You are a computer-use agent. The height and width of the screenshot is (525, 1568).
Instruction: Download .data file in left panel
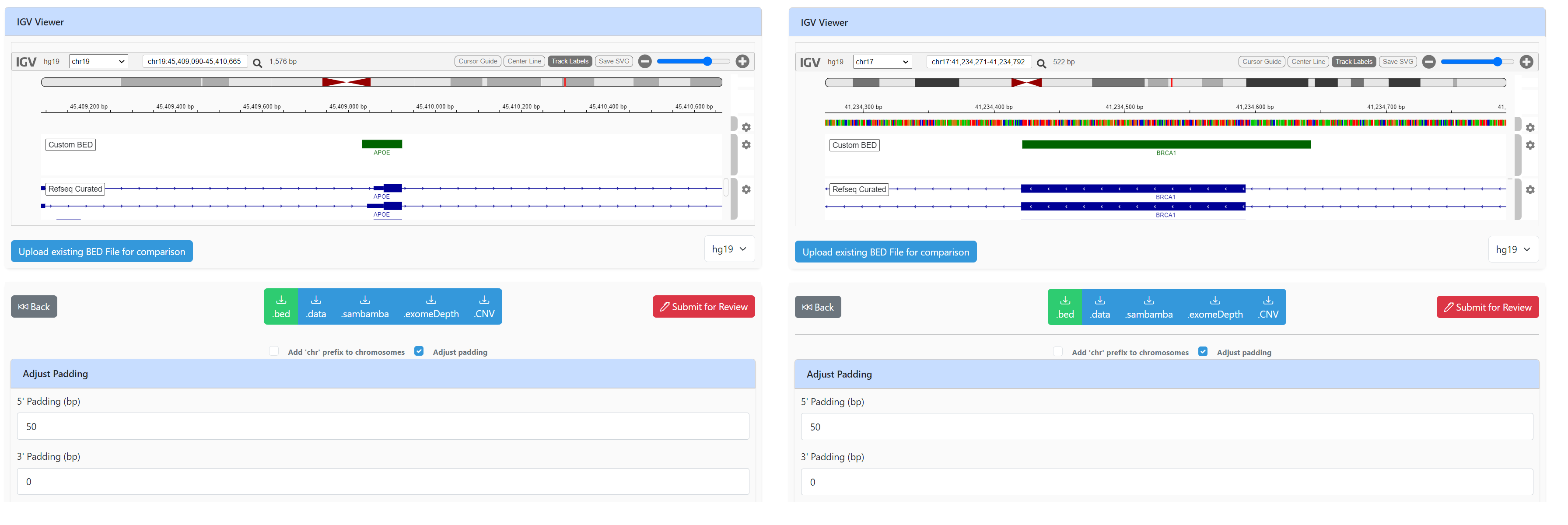[x=316, y=306]
